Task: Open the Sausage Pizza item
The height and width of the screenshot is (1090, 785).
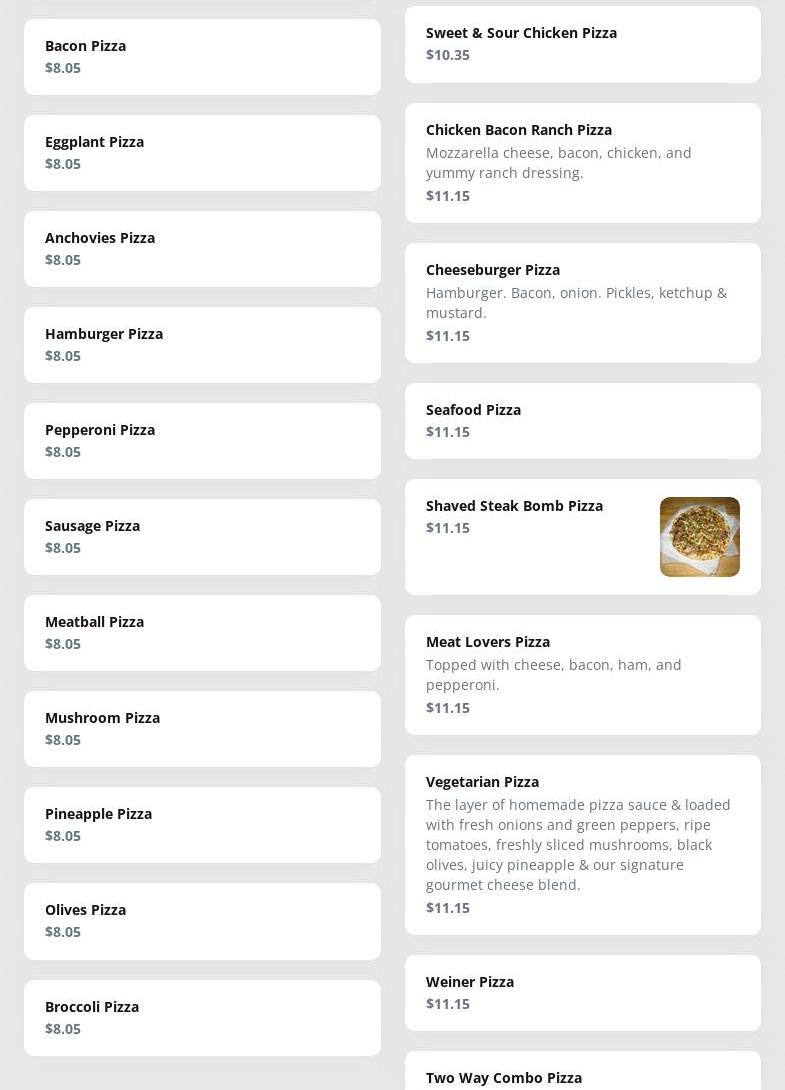Action: coord(202,537)
